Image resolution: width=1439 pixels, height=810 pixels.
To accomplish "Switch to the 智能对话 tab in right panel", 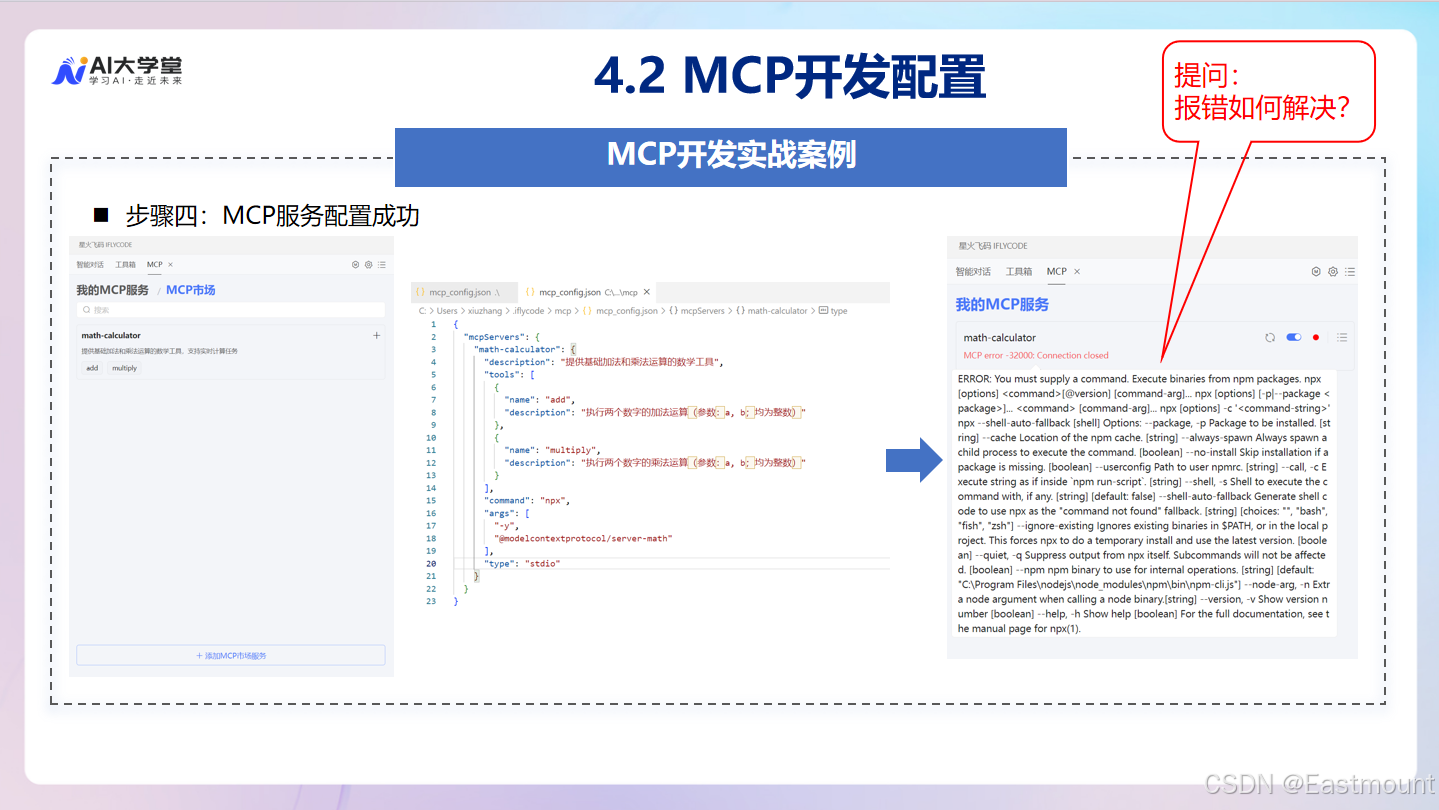I will 974,271.
